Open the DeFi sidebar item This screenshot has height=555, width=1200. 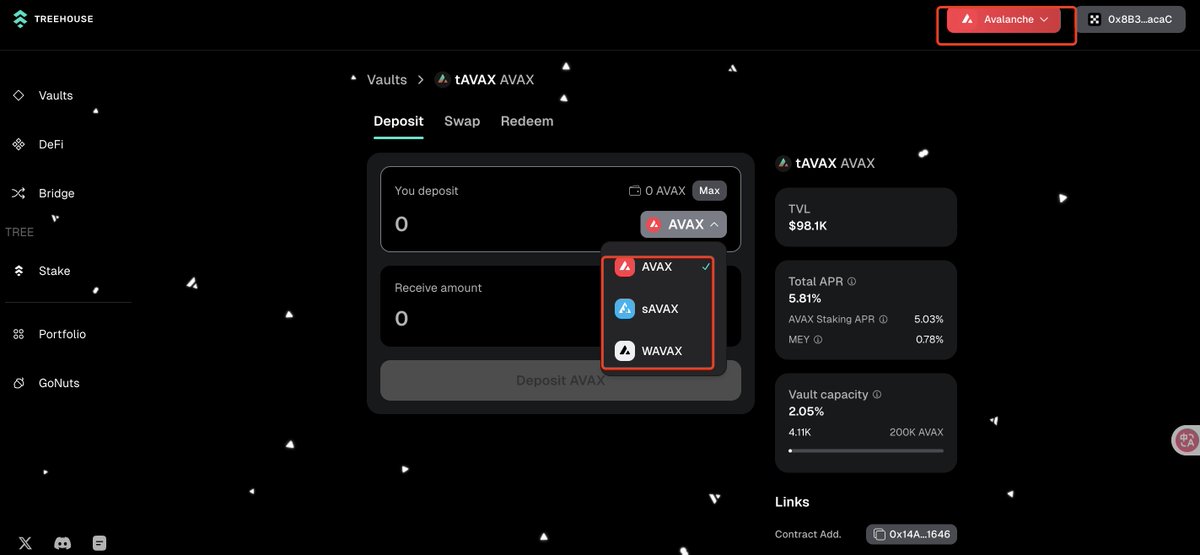(51, 145)
